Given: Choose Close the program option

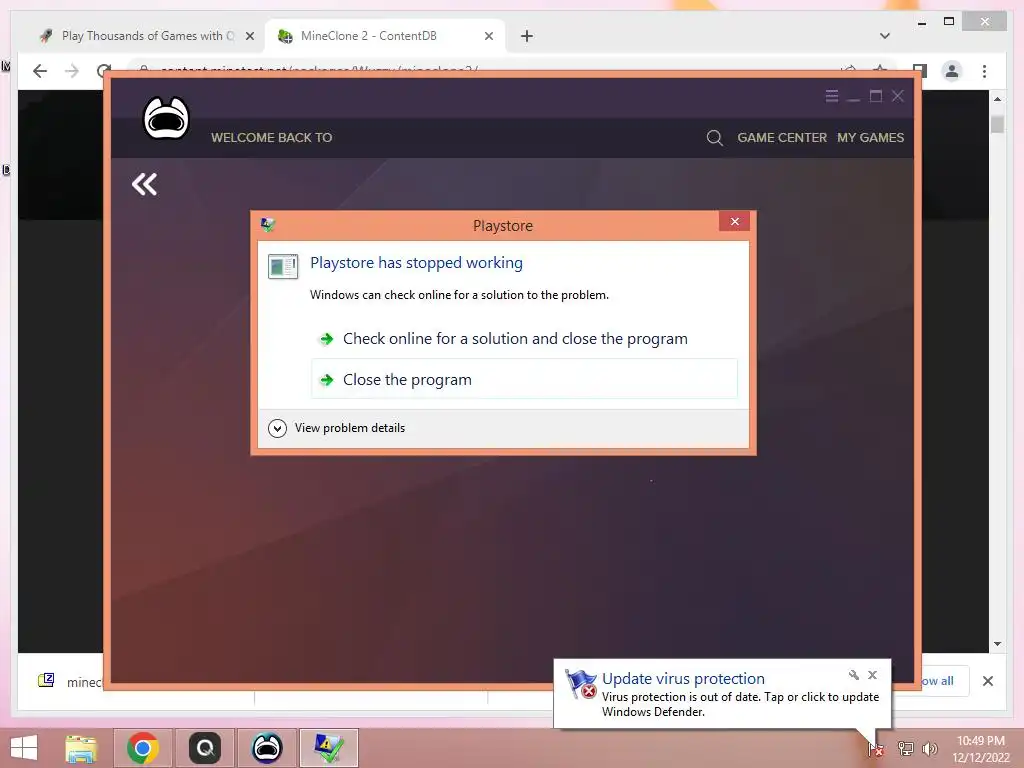Looking at the screenshot, I should coord(524,379).
